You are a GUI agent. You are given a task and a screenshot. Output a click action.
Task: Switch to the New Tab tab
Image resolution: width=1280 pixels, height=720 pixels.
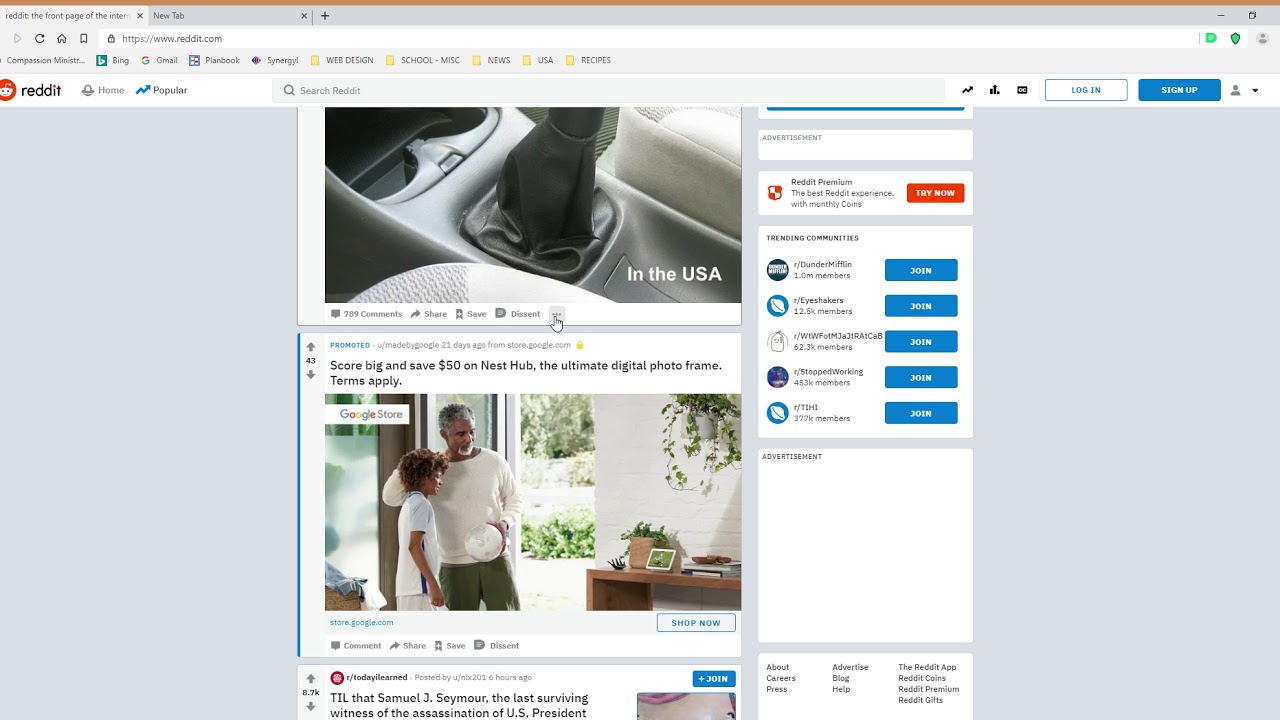230,16
